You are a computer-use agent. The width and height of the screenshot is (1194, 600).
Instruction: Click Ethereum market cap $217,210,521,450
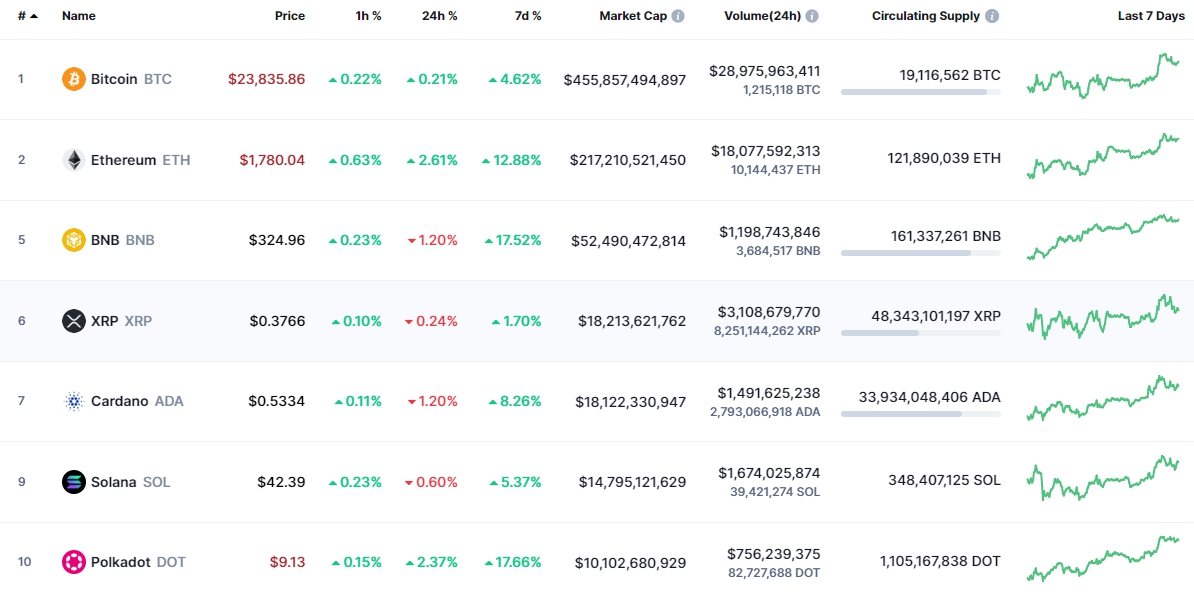tap(627, 160)
